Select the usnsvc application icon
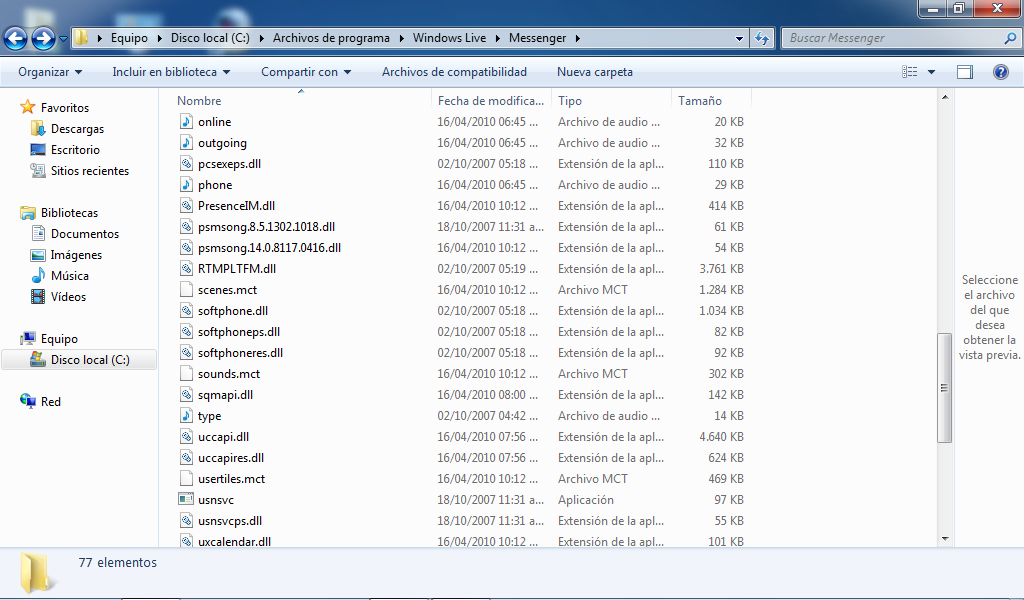 pos(186,499)
